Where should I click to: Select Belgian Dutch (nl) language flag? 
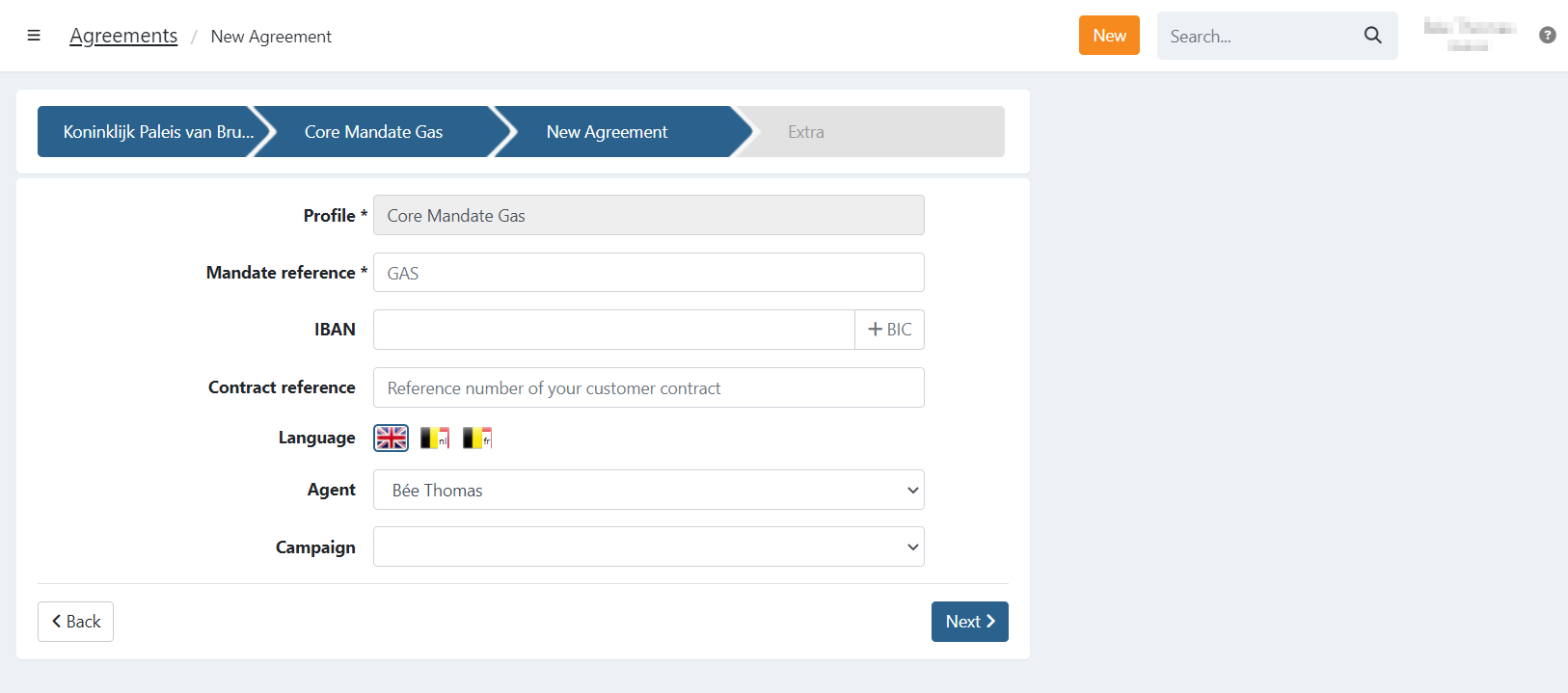(x=434, y=439)
